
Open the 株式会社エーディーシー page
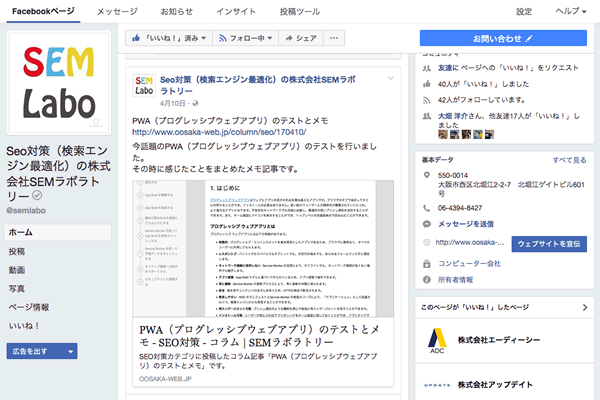point(499,340)
